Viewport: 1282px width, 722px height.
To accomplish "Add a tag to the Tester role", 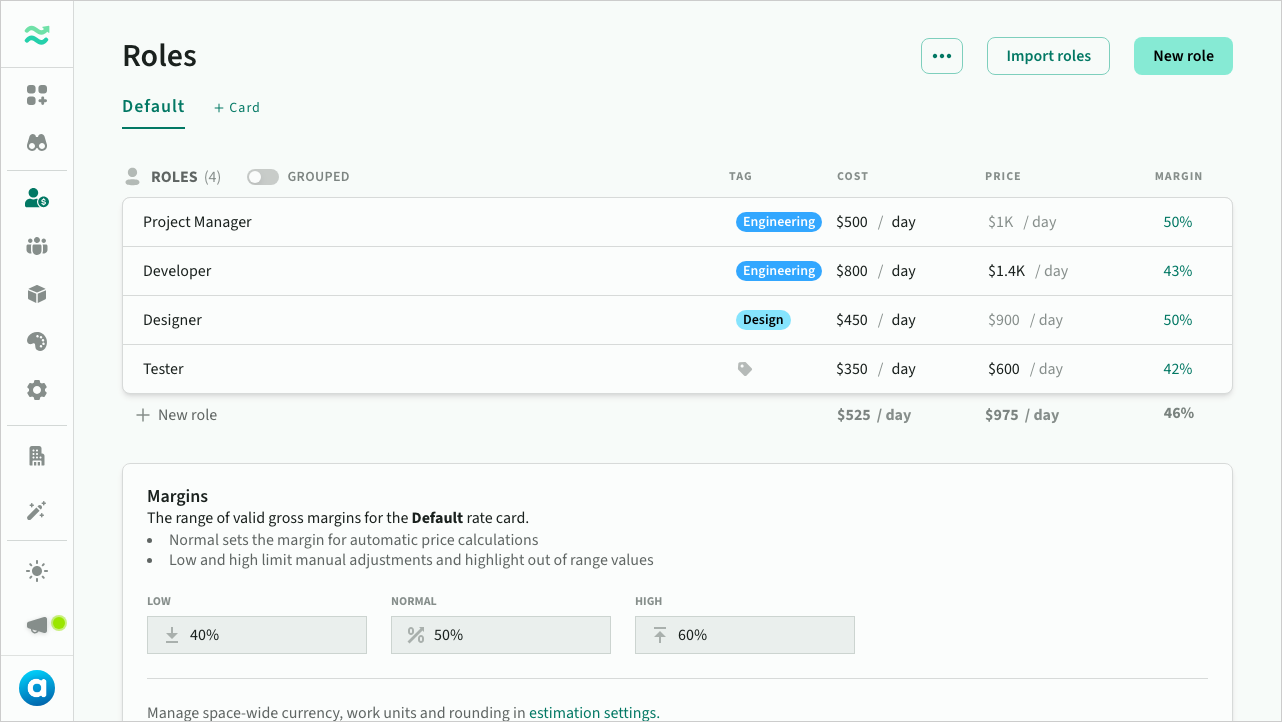I will pos(744,369).
